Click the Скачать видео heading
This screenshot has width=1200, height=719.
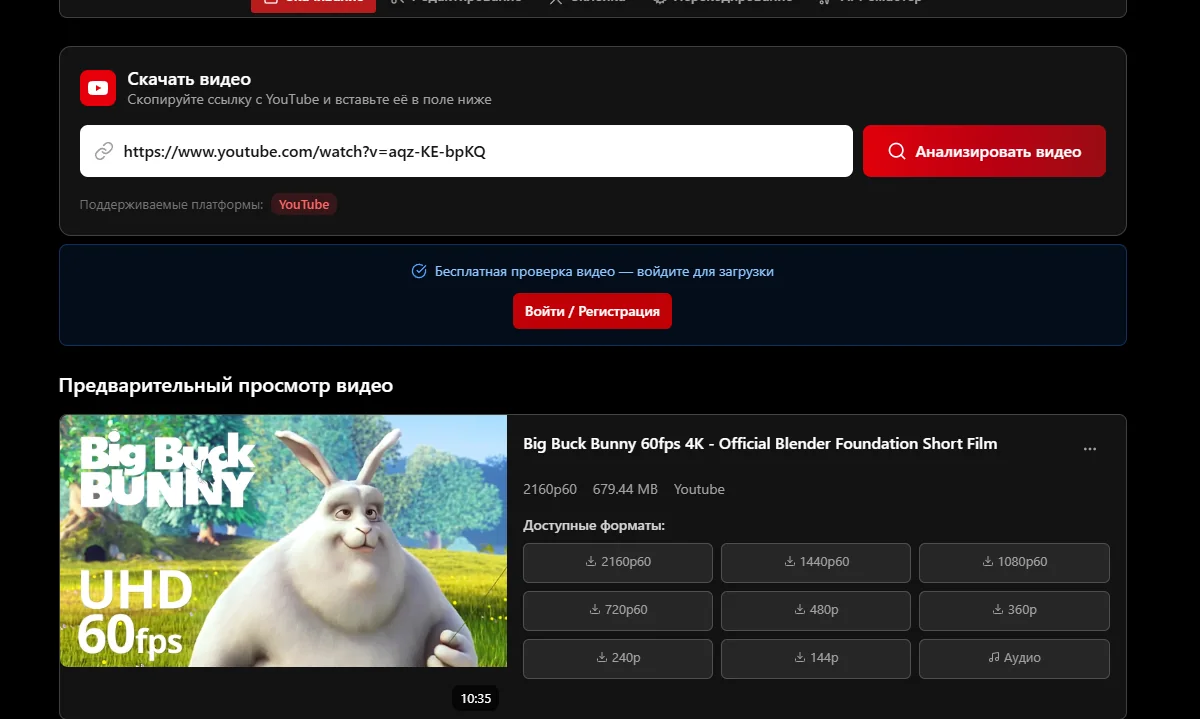(189, 79)
